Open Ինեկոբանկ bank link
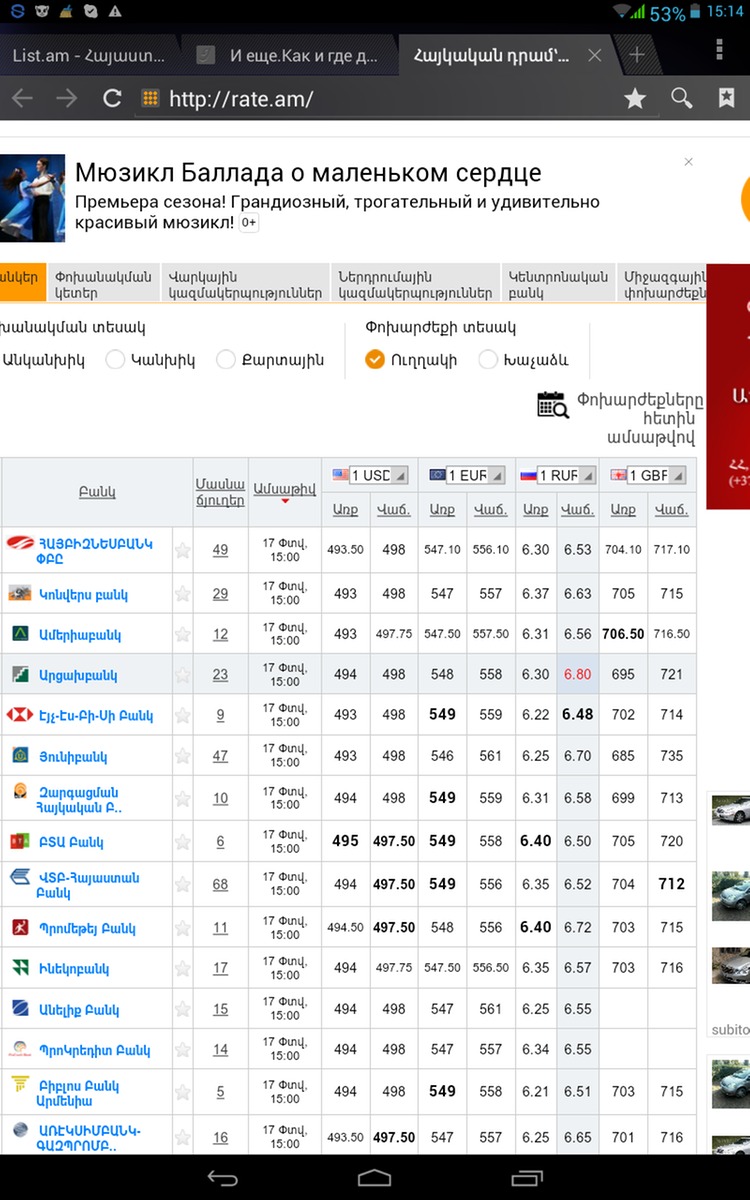The width and height of the screenshot is (750, 1200). [x=74, y=968]
